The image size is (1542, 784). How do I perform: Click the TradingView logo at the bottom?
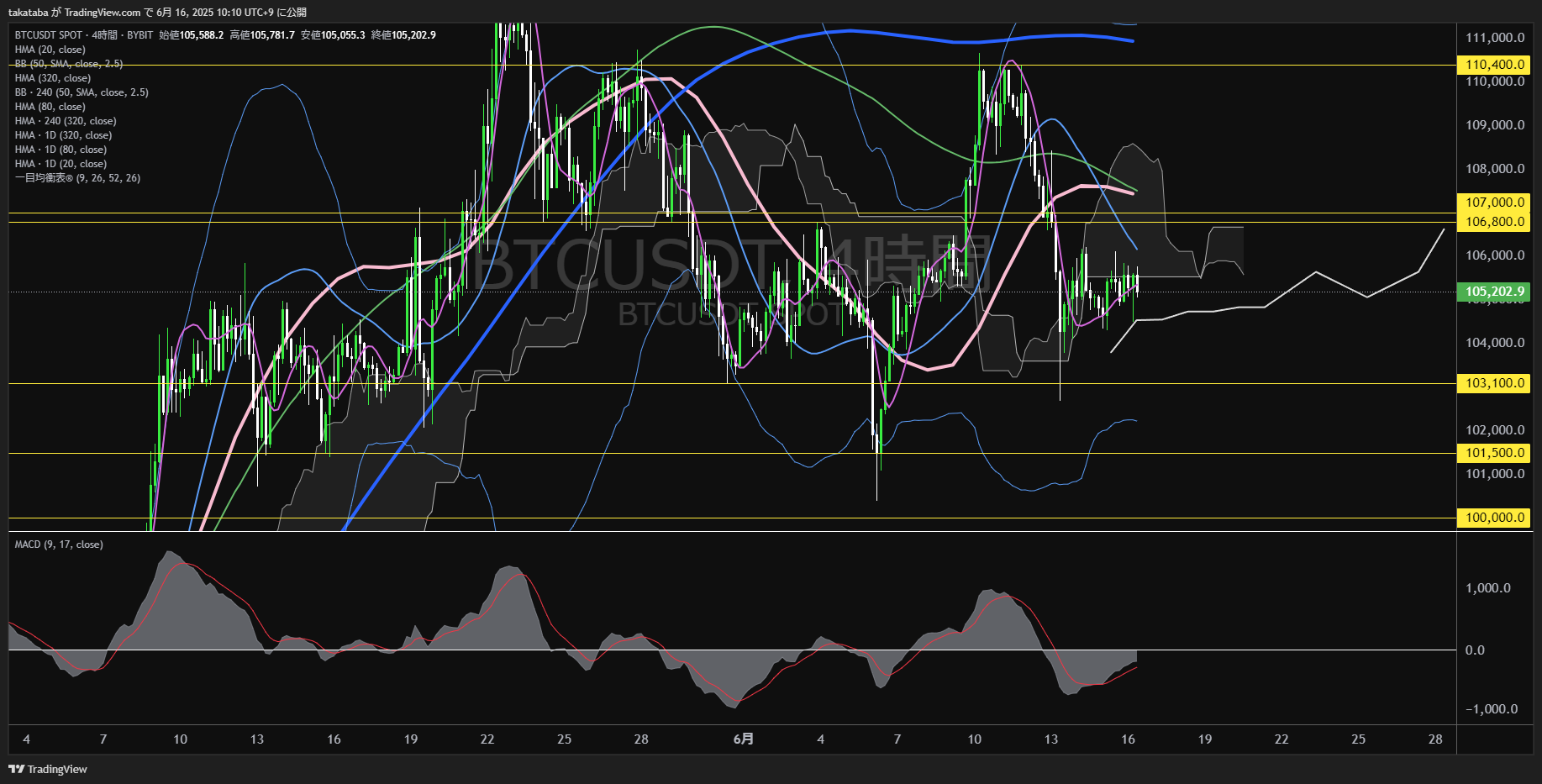(x=48, y=769)
